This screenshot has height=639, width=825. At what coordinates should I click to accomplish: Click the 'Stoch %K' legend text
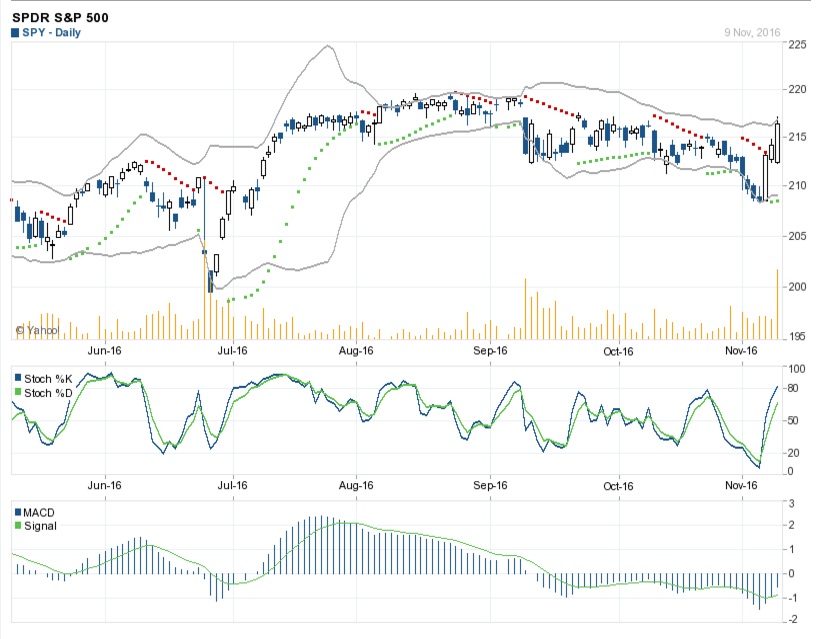click(48, 378)
